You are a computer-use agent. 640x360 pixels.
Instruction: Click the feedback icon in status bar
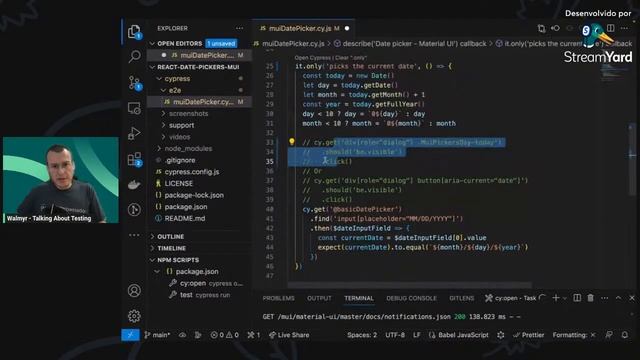pos(609,335)
